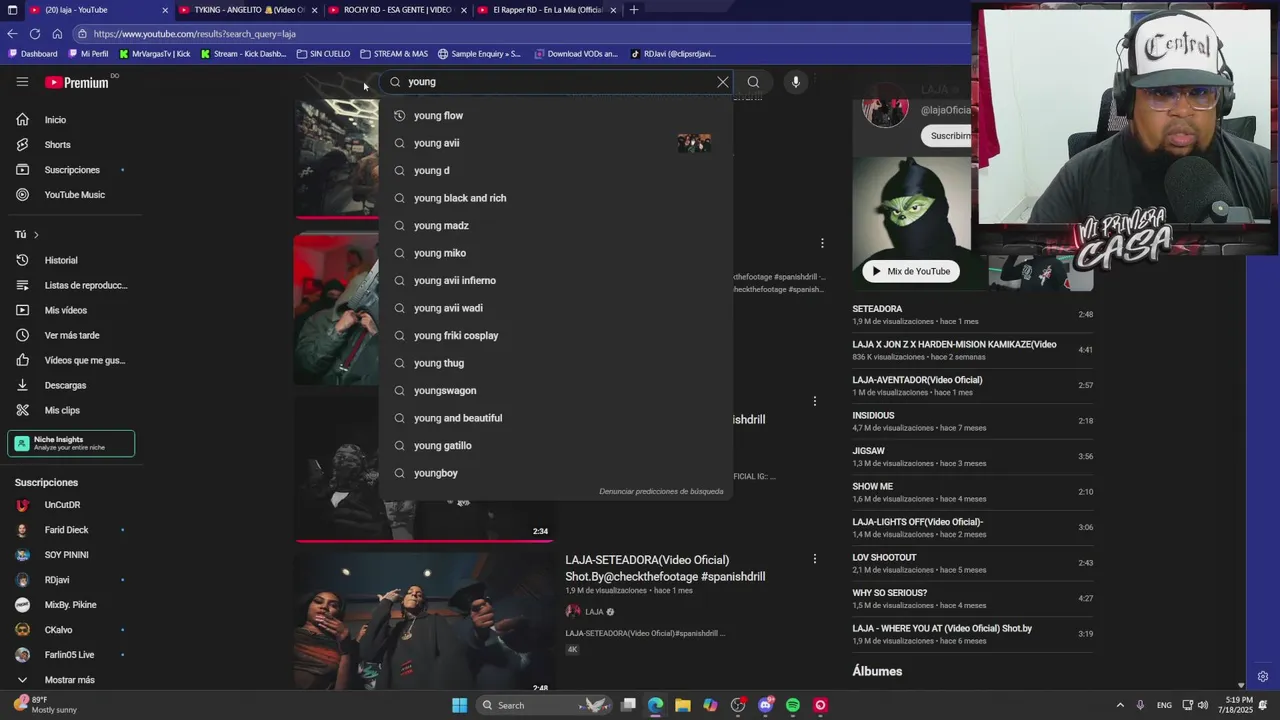Open the Farlin05 Live subscription channel
1280x720 pixels.
tap(68, 655)
